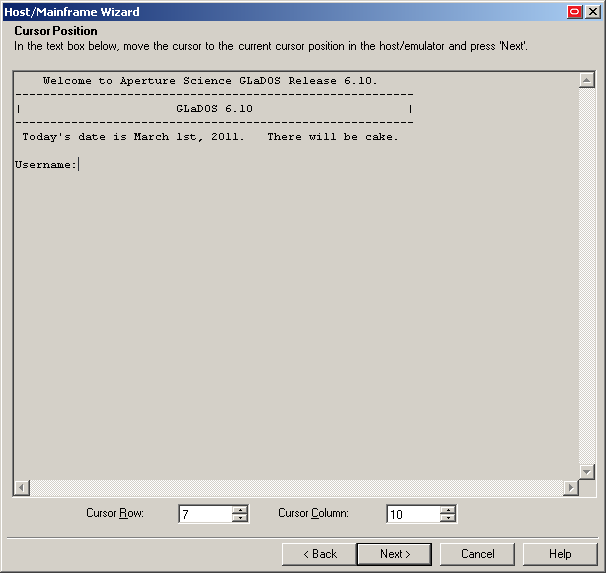Click vertical scrollbar up arrow
This screenshot has width=606, height=573.
point(587,80)
